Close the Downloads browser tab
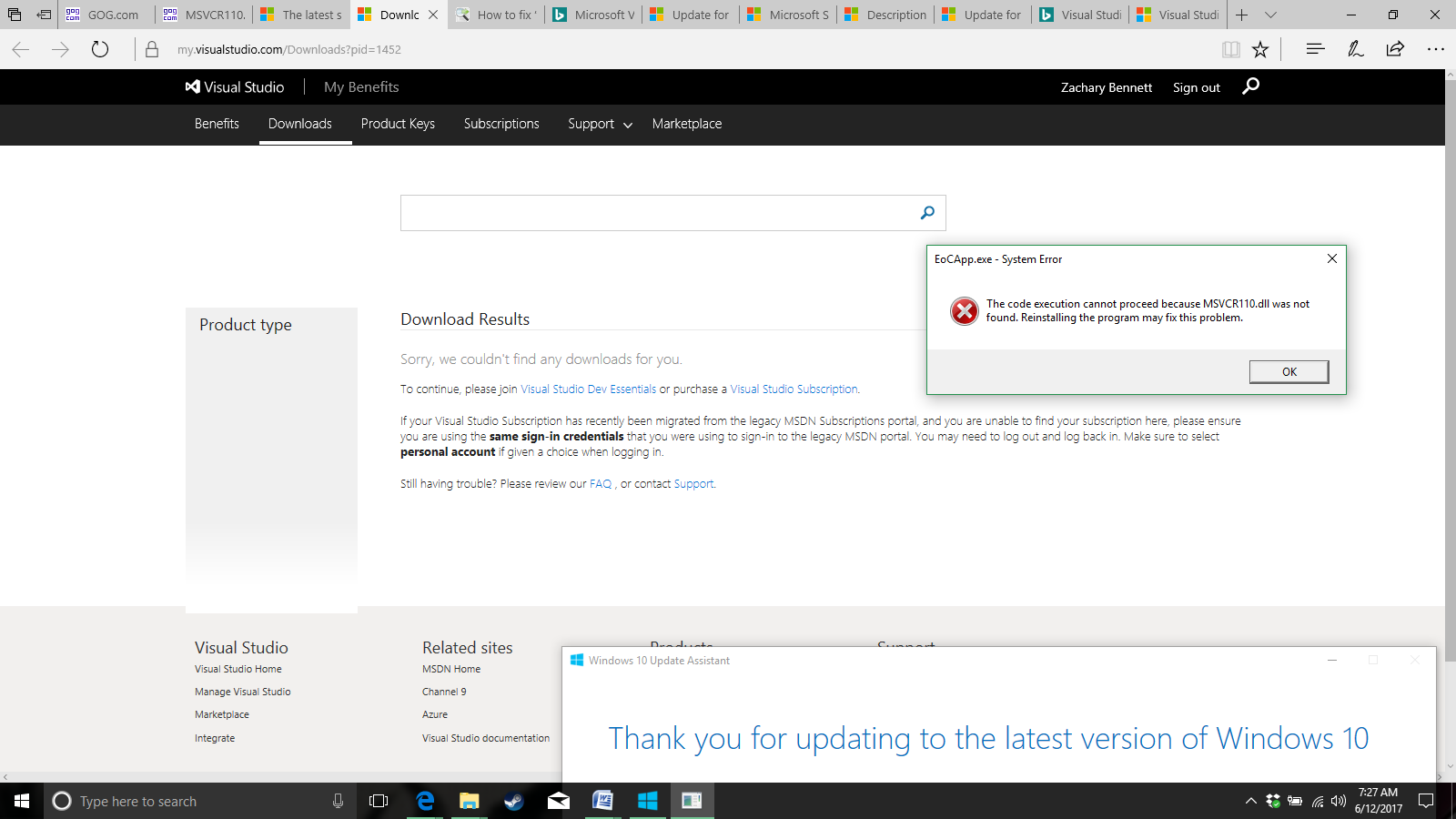 [x=433, y=15]
